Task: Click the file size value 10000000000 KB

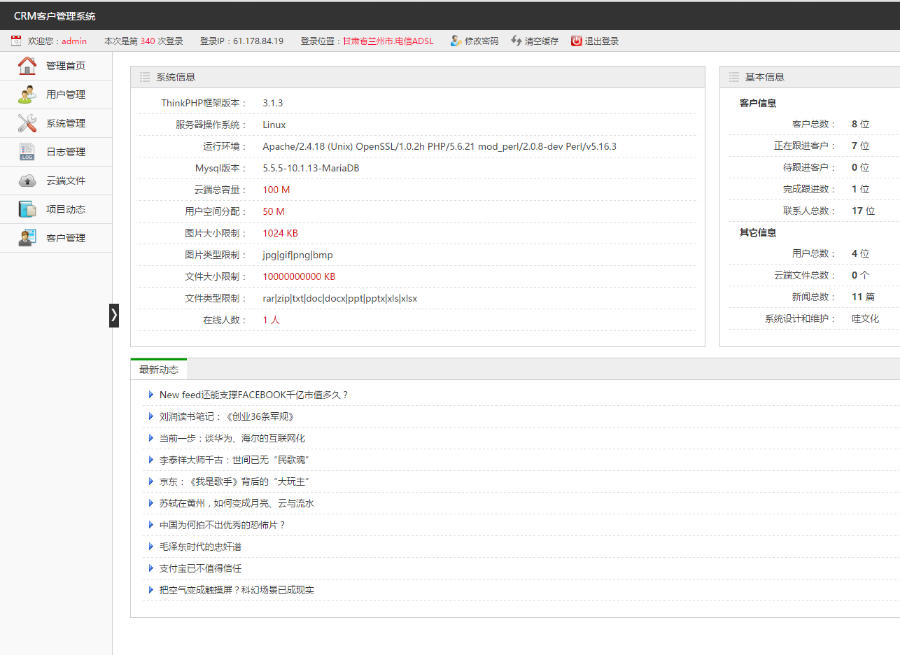Action: click(x=298, y=277)
